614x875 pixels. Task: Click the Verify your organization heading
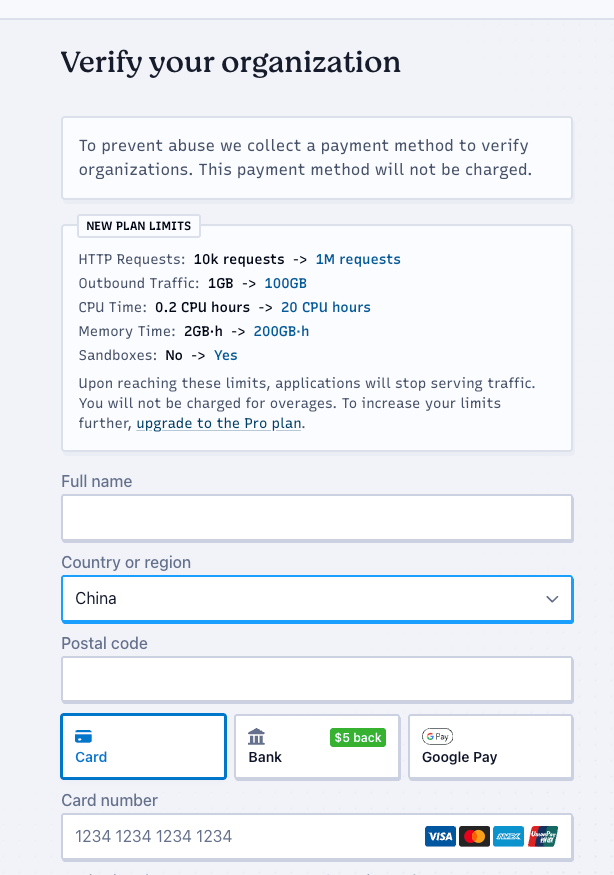coord(230,63)
